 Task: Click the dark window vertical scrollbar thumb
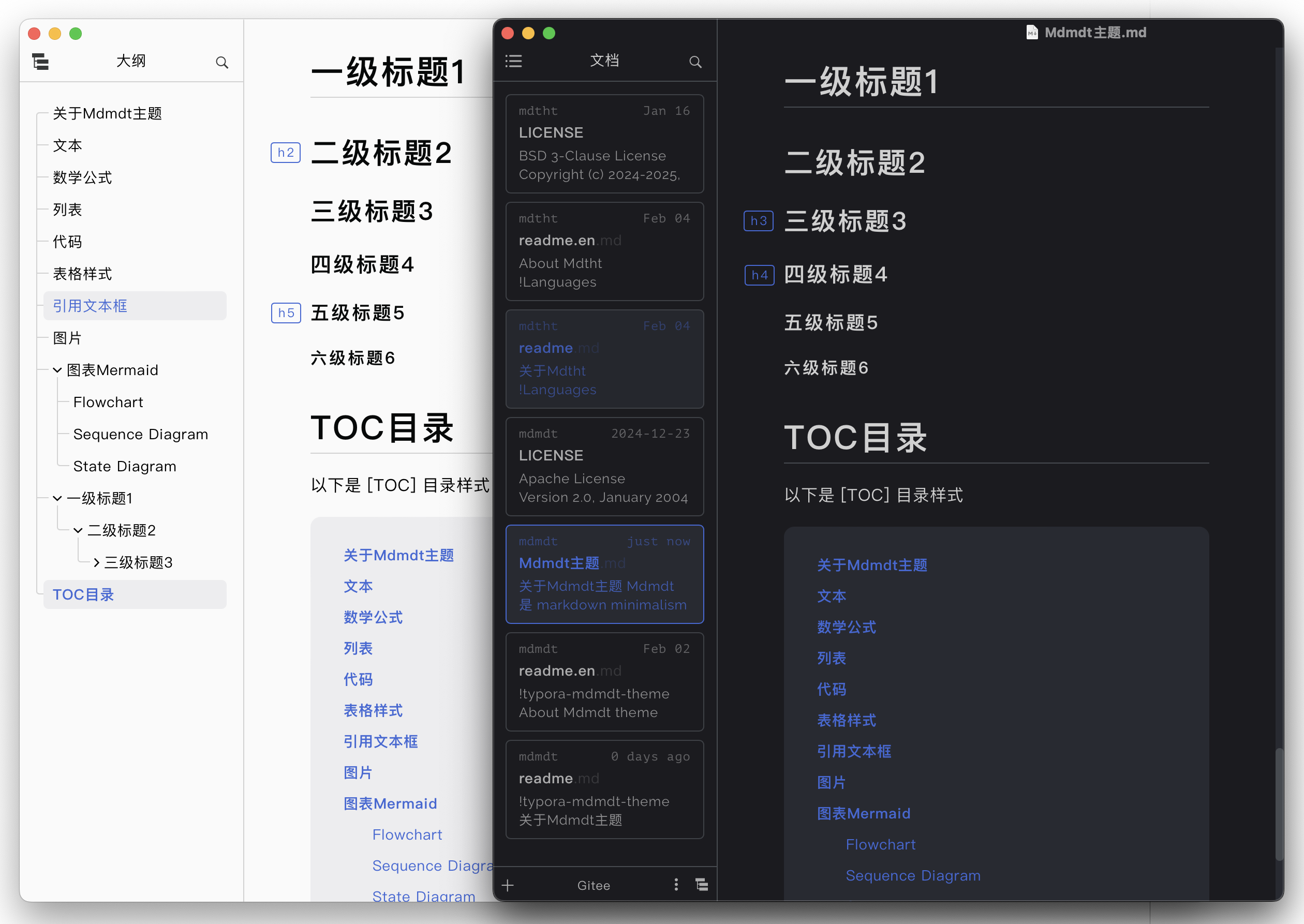(x=1279, y=804)
